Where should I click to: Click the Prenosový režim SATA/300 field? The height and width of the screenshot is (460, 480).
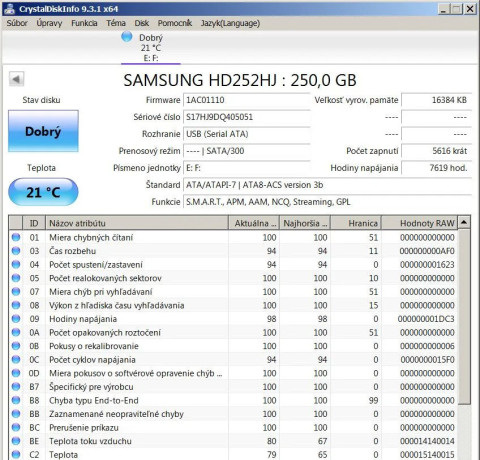[x=247, y=151]
